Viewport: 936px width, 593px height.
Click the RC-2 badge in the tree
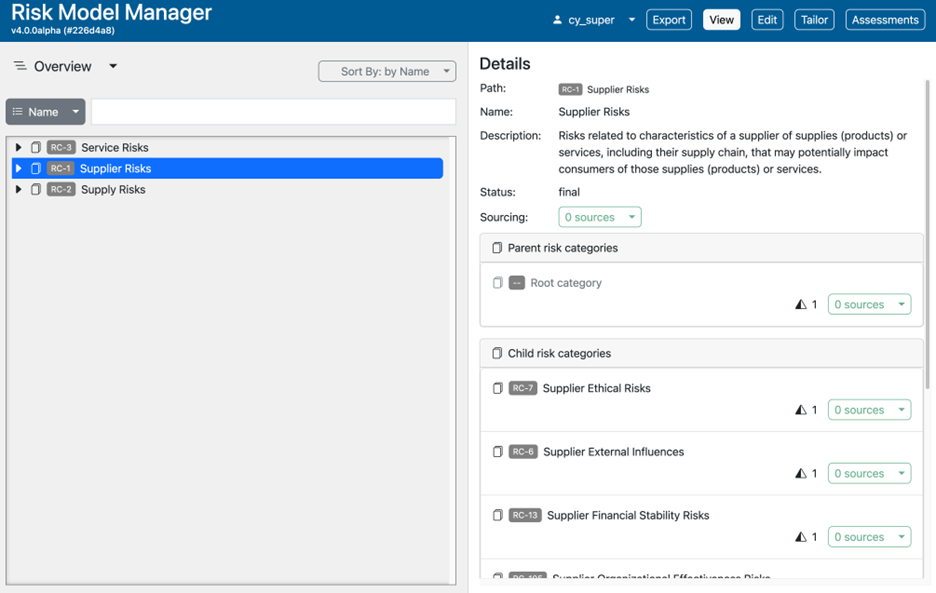(61, 189)
